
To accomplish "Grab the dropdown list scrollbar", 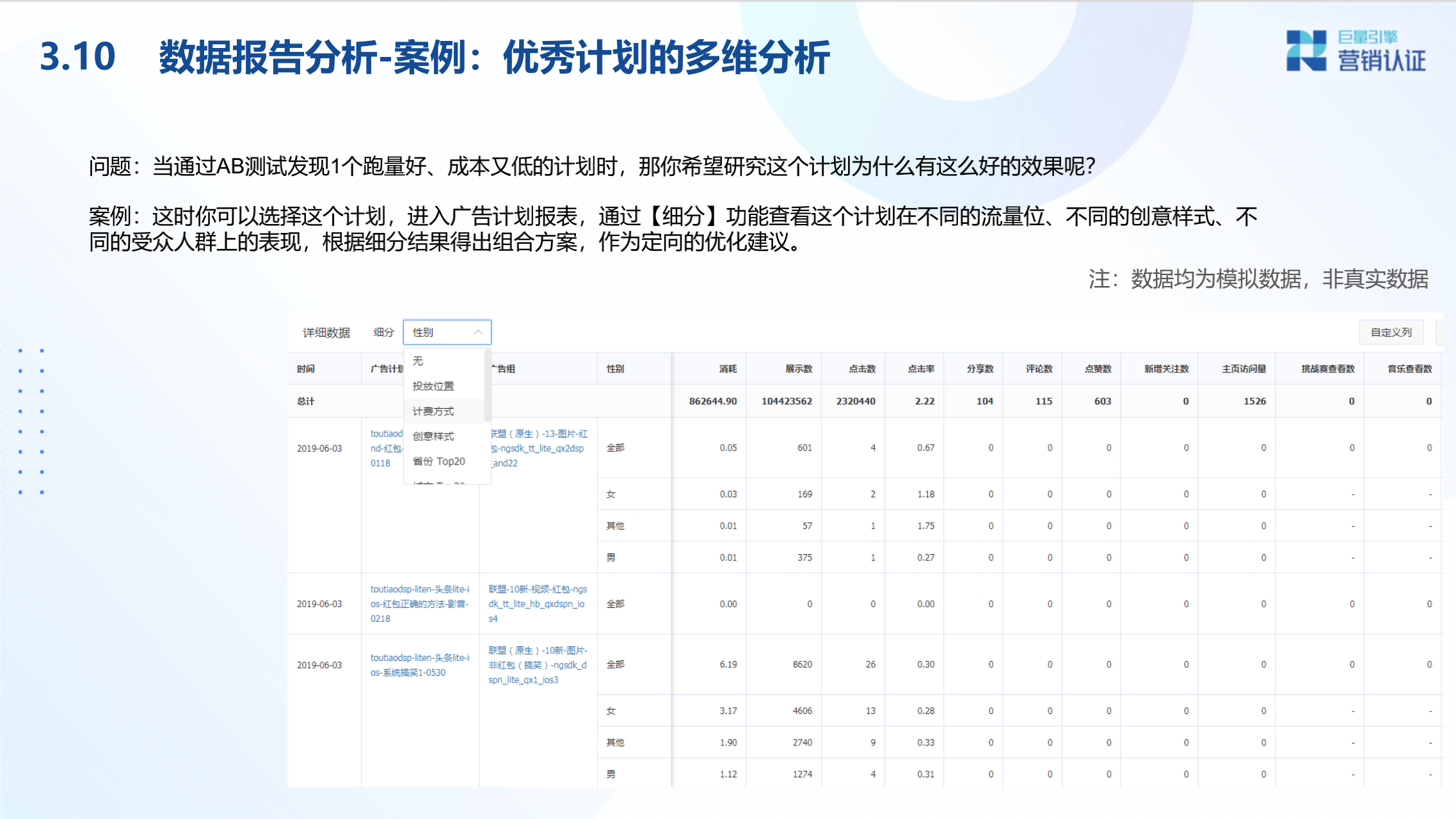I will point(488,385).
